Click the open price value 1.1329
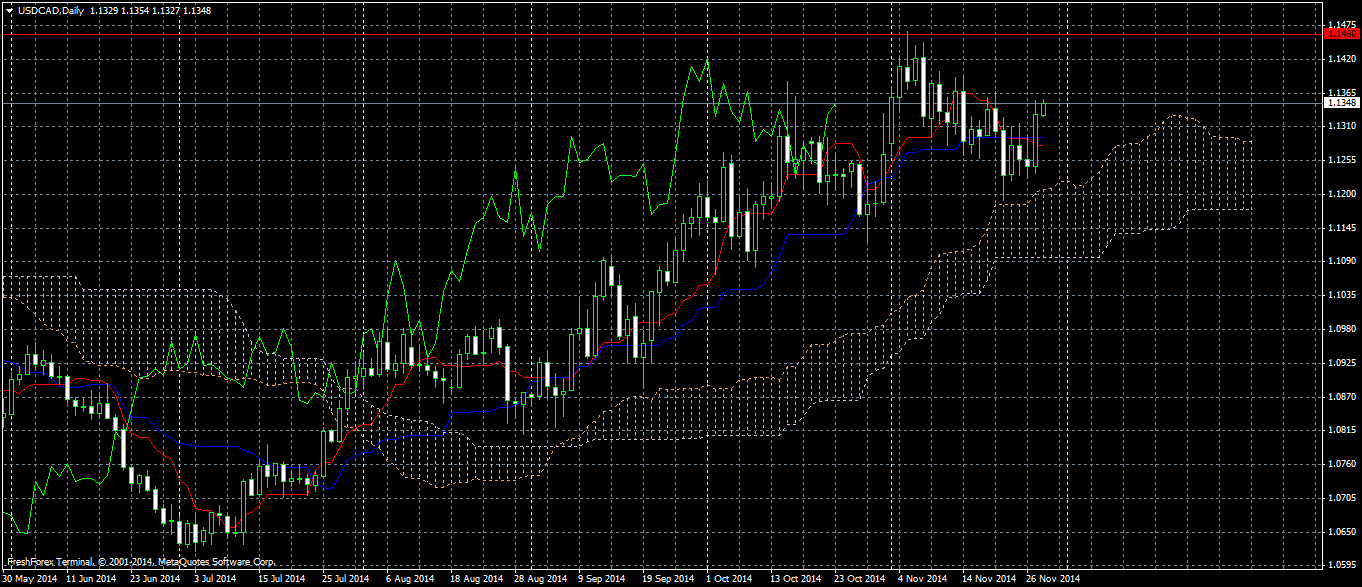Screen dimensions: 1362x587 (104, 10)
